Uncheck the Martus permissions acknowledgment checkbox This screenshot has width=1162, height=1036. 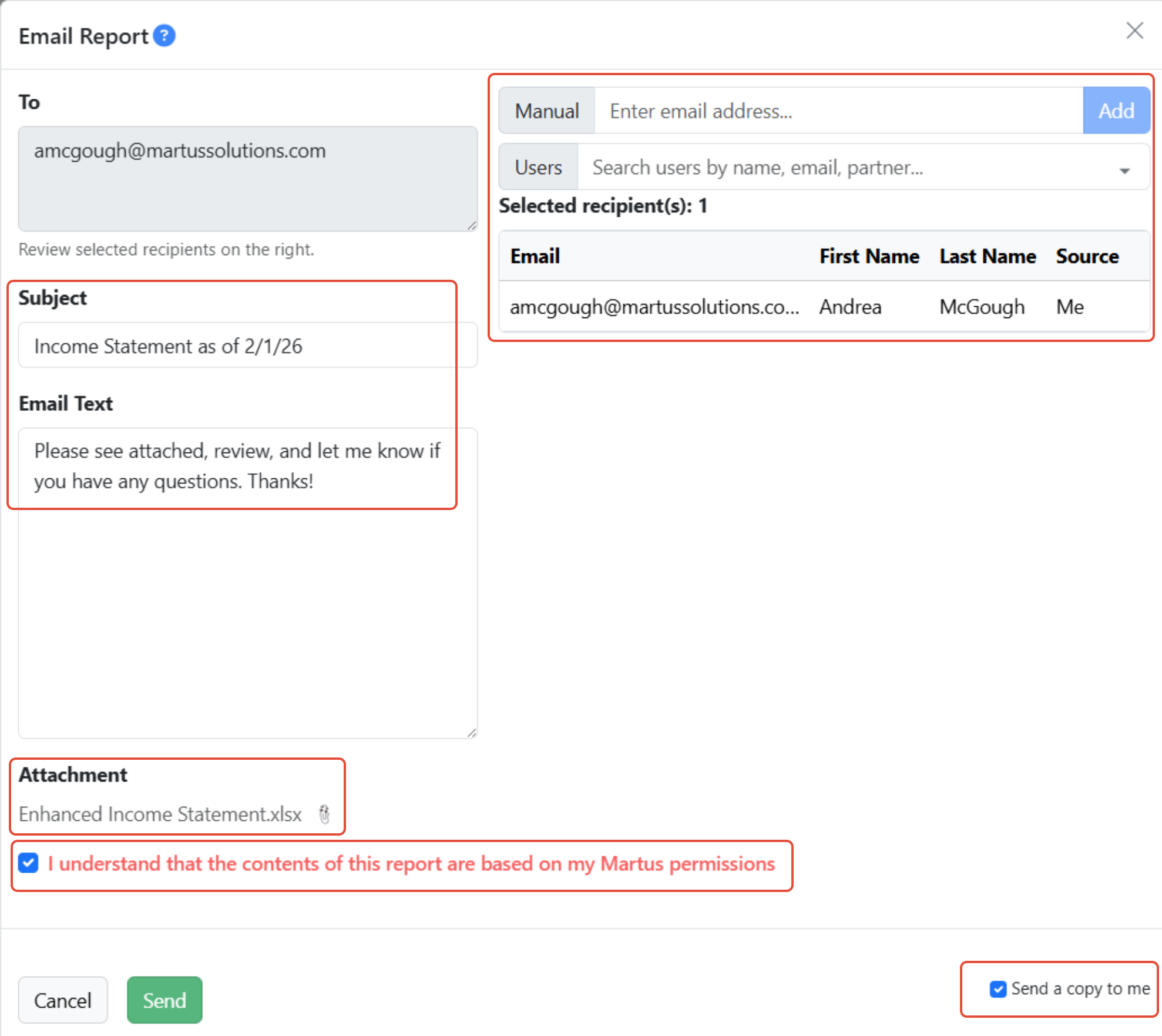(x=28, y=863)
